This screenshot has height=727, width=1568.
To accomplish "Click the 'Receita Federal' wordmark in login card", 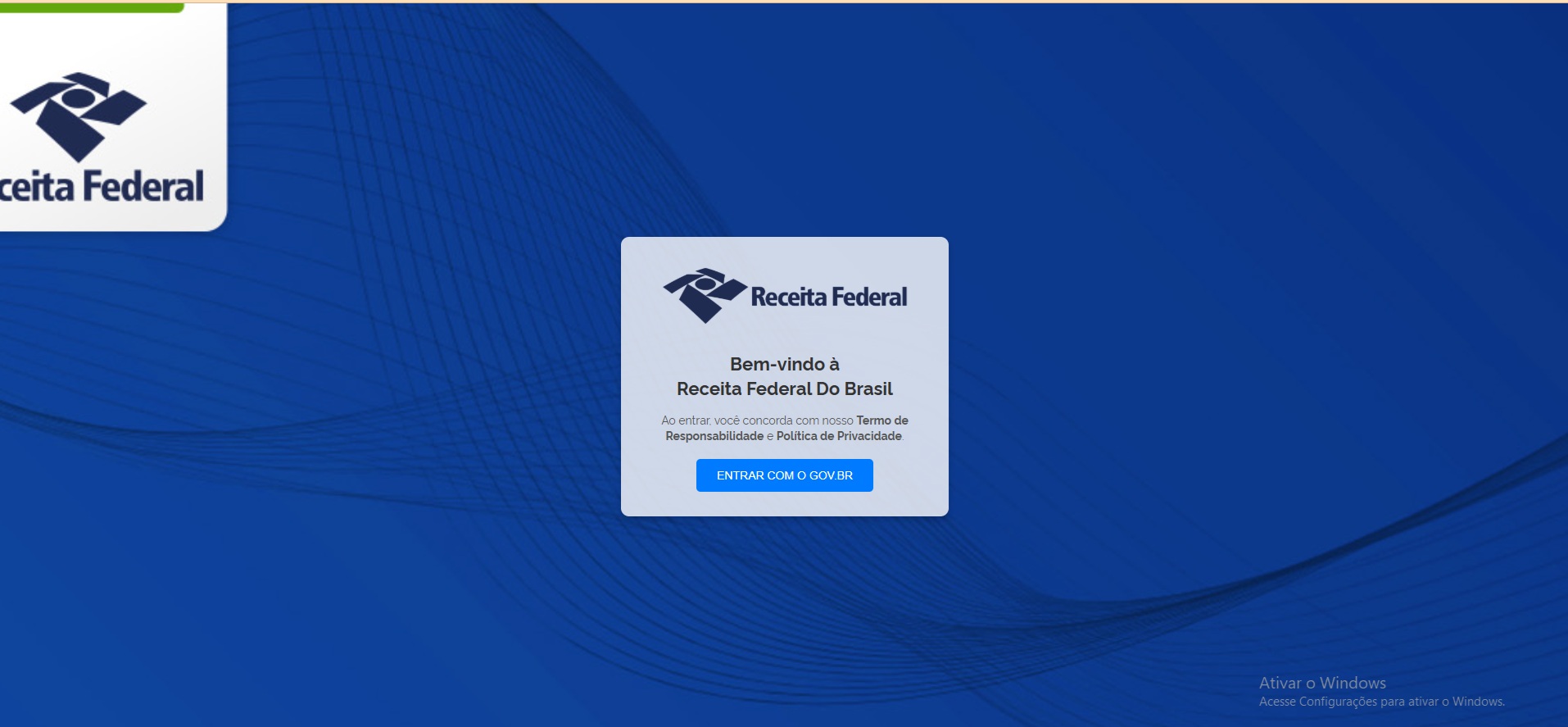I will (x=828, y=297).
